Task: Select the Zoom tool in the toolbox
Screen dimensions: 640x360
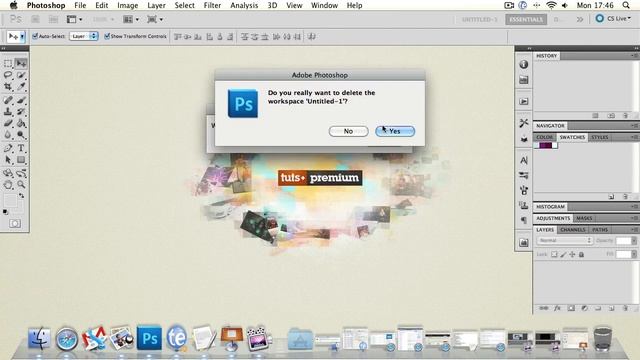Action: tap(21, 185)
